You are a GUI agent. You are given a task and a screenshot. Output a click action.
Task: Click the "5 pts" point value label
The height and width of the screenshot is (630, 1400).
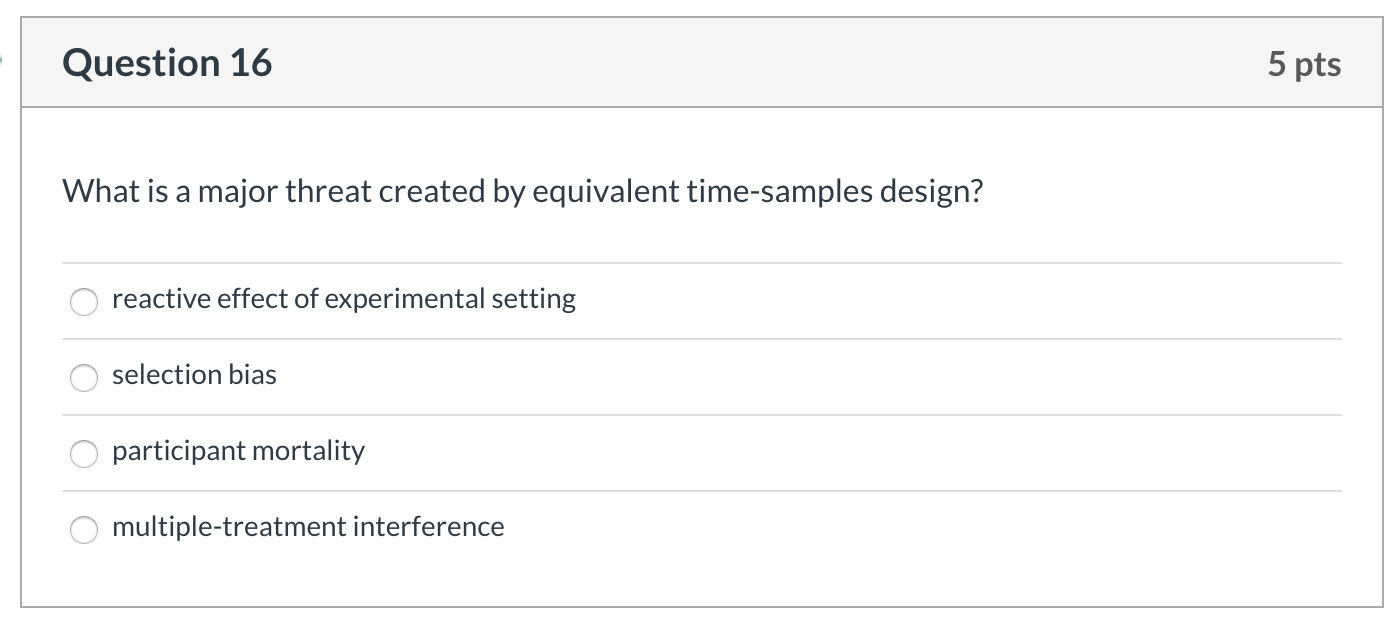click(1304, 64)
